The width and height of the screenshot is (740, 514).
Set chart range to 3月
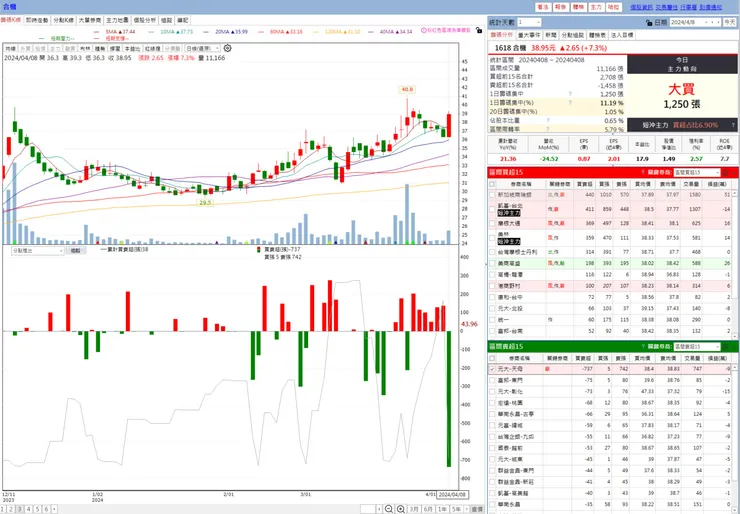click(414, 509)
